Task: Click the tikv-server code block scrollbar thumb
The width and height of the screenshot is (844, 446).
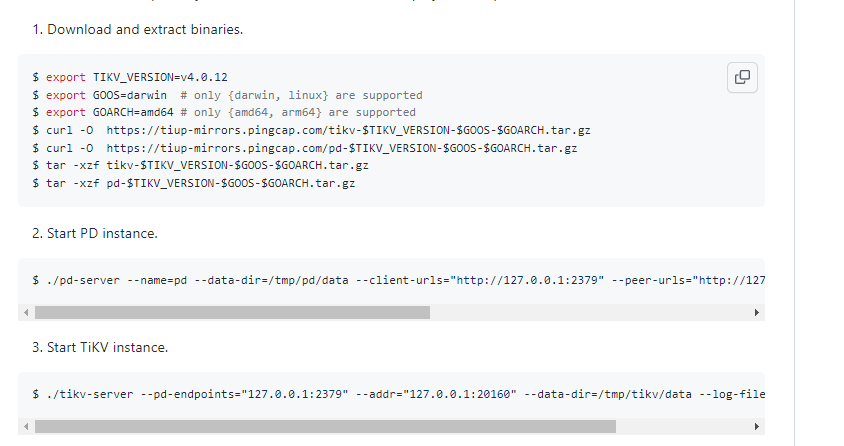Action: tap(325, 427)
